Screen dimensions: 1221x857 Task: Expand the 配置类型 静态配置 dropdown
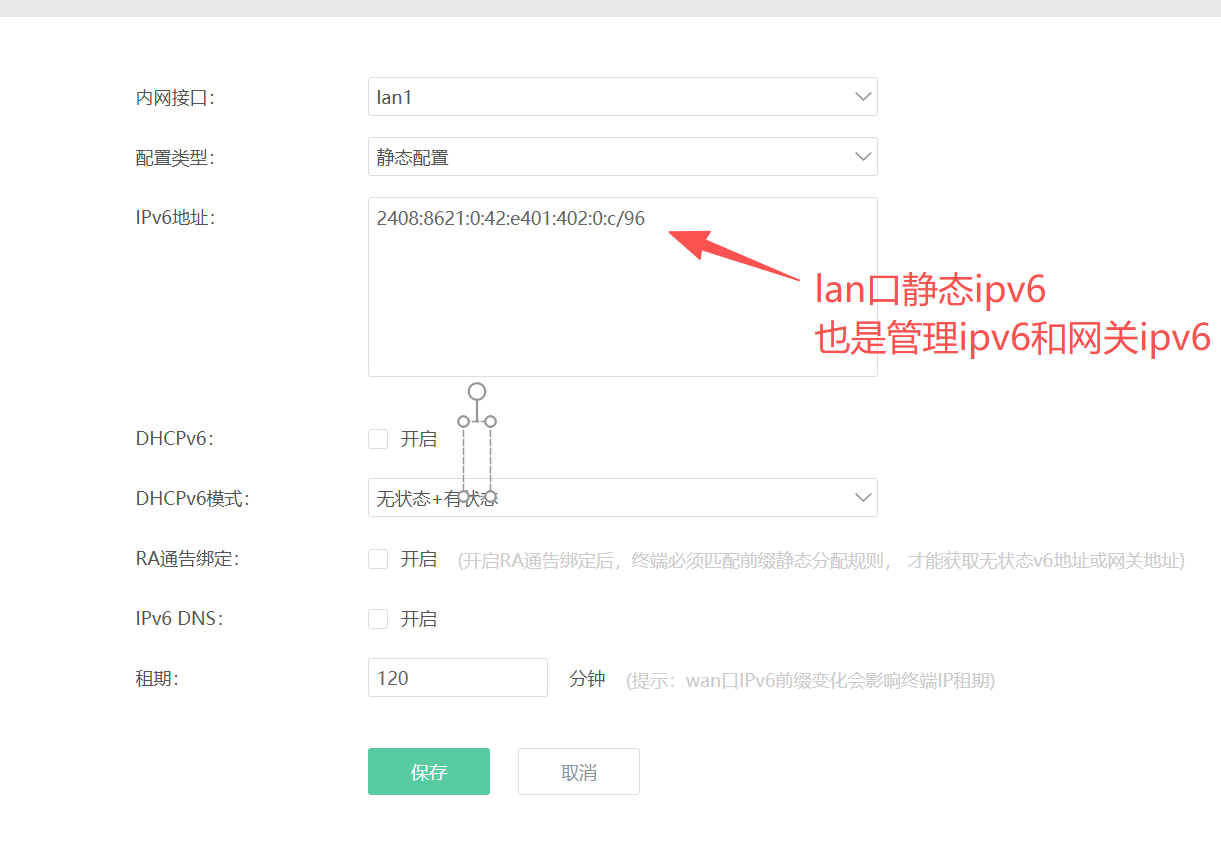[x=622, y=157]
